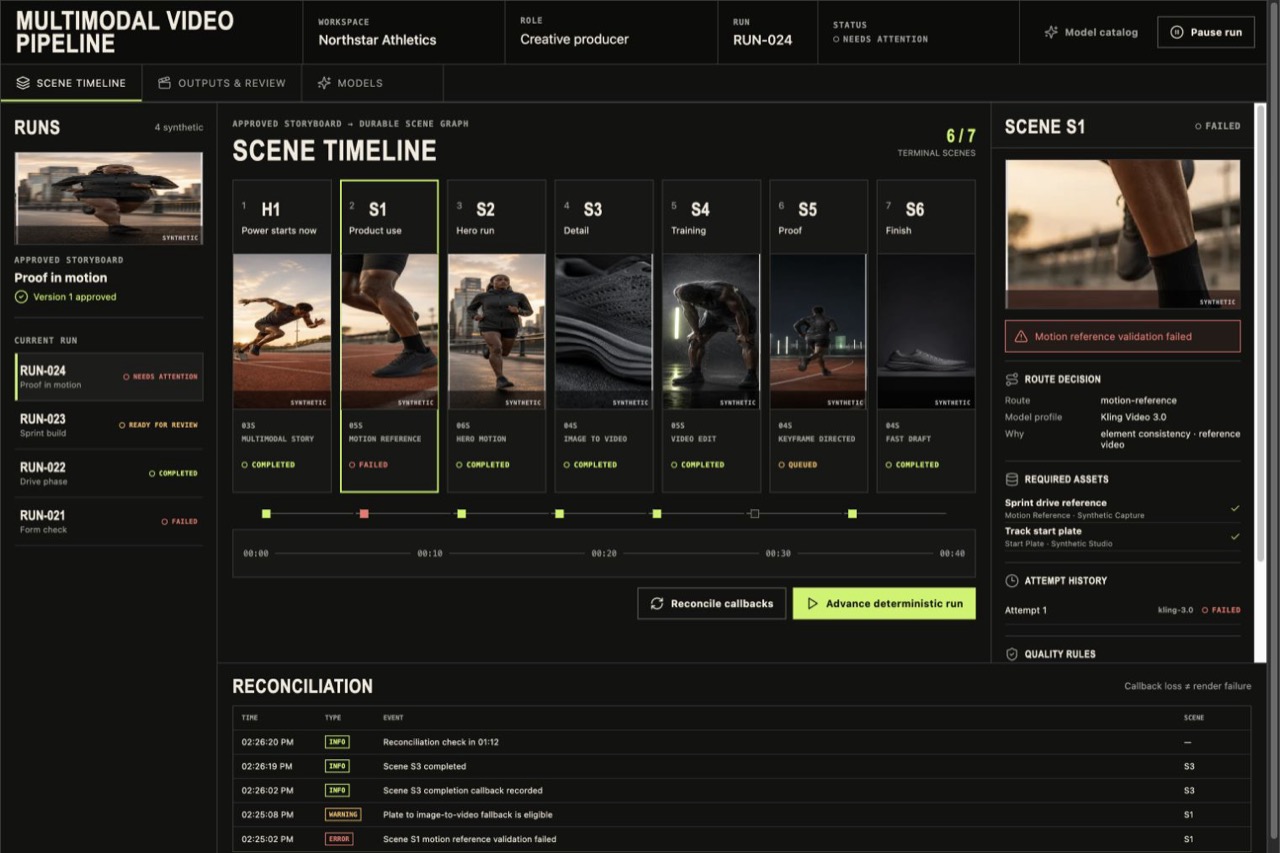
Task: Select the S6 Finish scene card
Action: [926, 336]
